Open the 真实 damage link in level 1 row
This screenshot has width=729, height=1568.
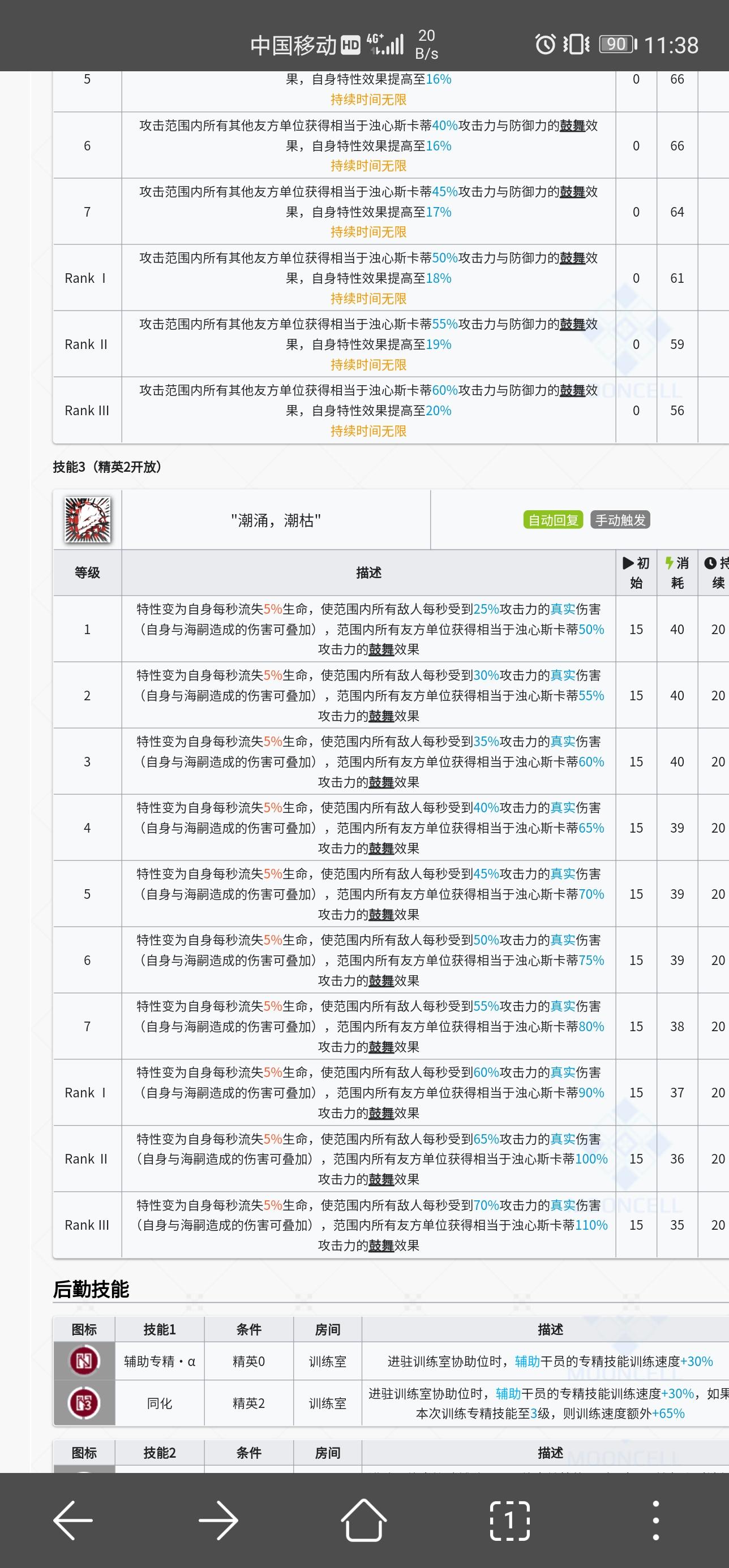(x=563, y=609)
